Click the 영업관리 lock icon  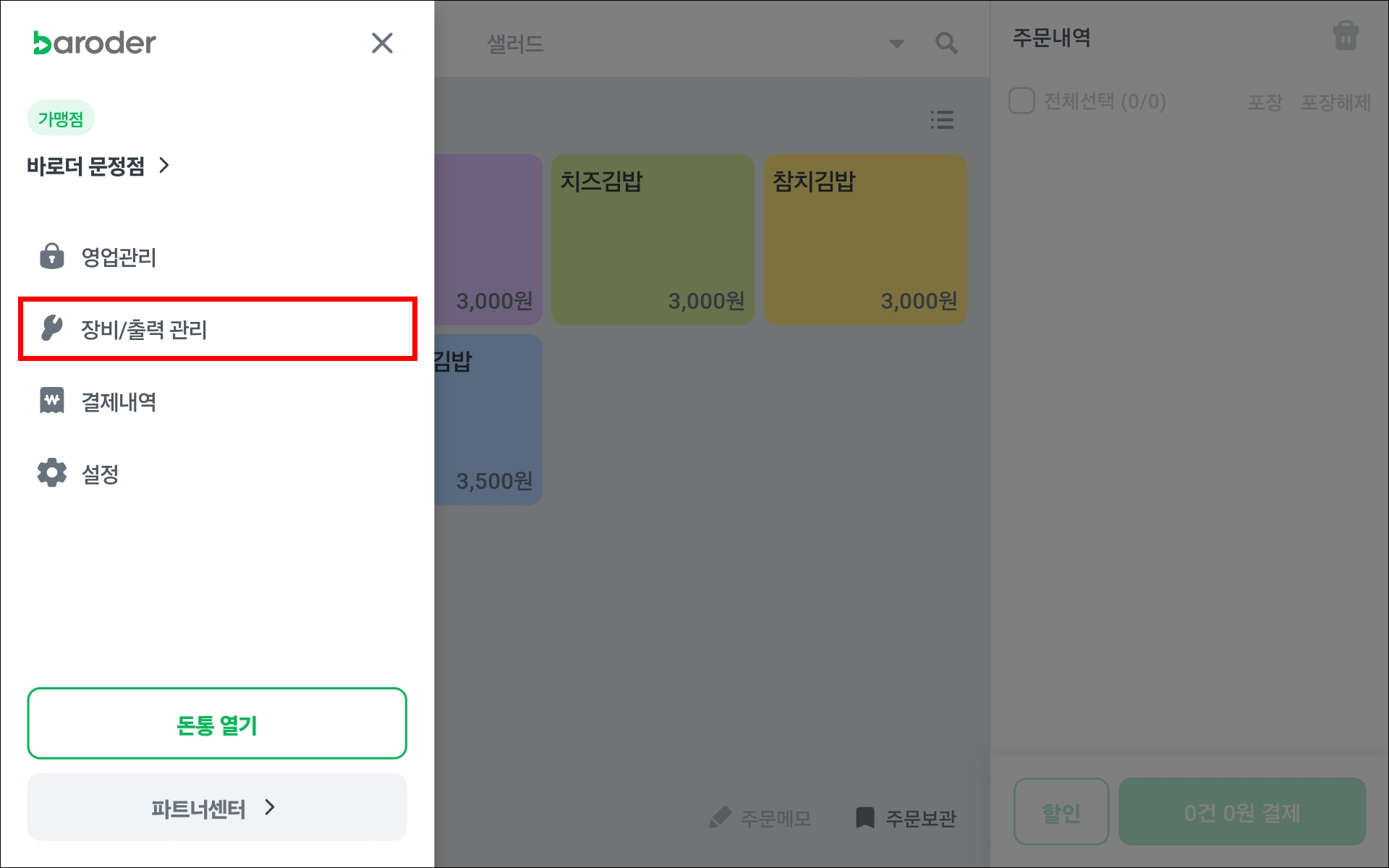(x=51, y=256)
